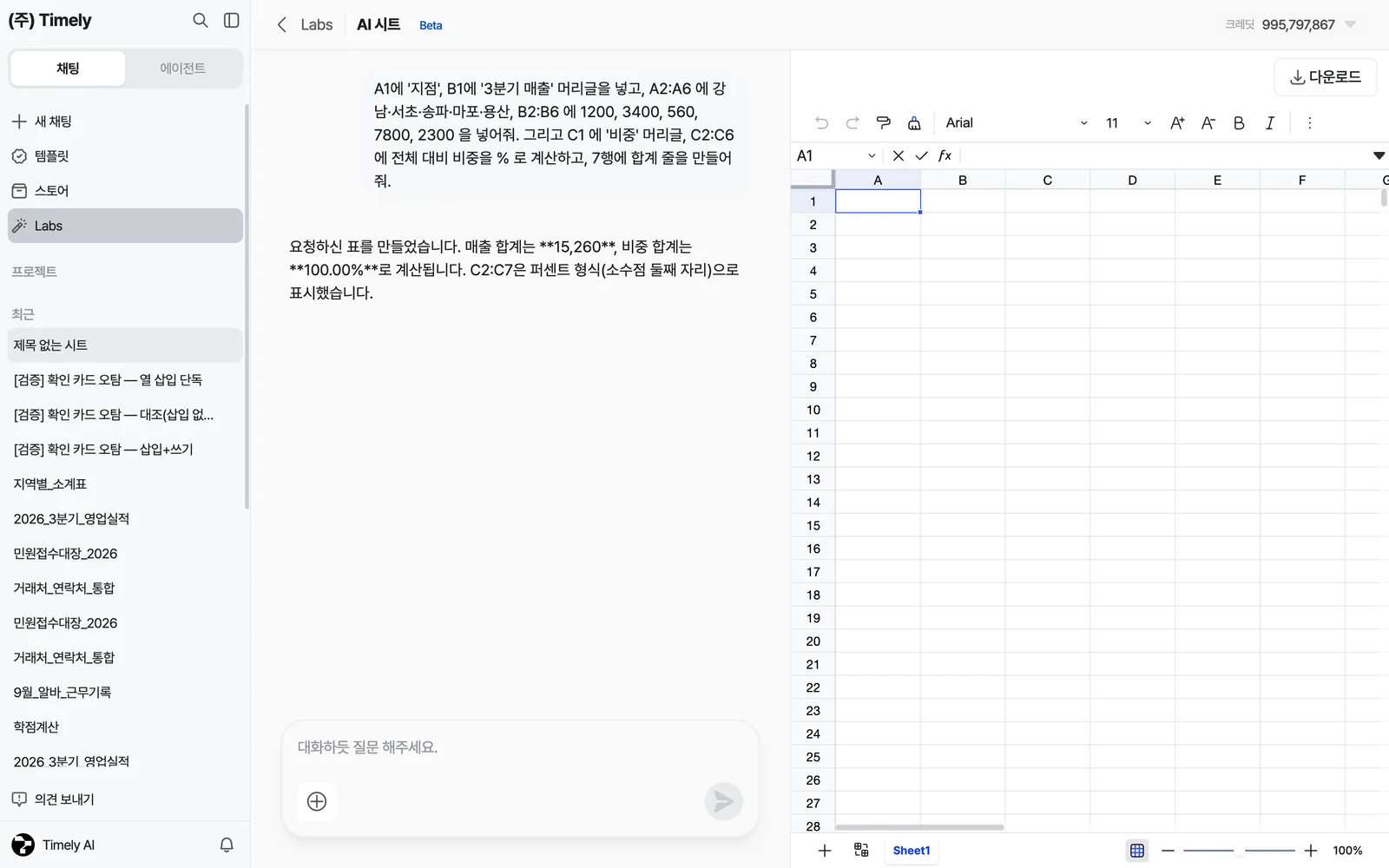Open the fx insert function button
1389x868 pixels.
click(x=945, y=155)
